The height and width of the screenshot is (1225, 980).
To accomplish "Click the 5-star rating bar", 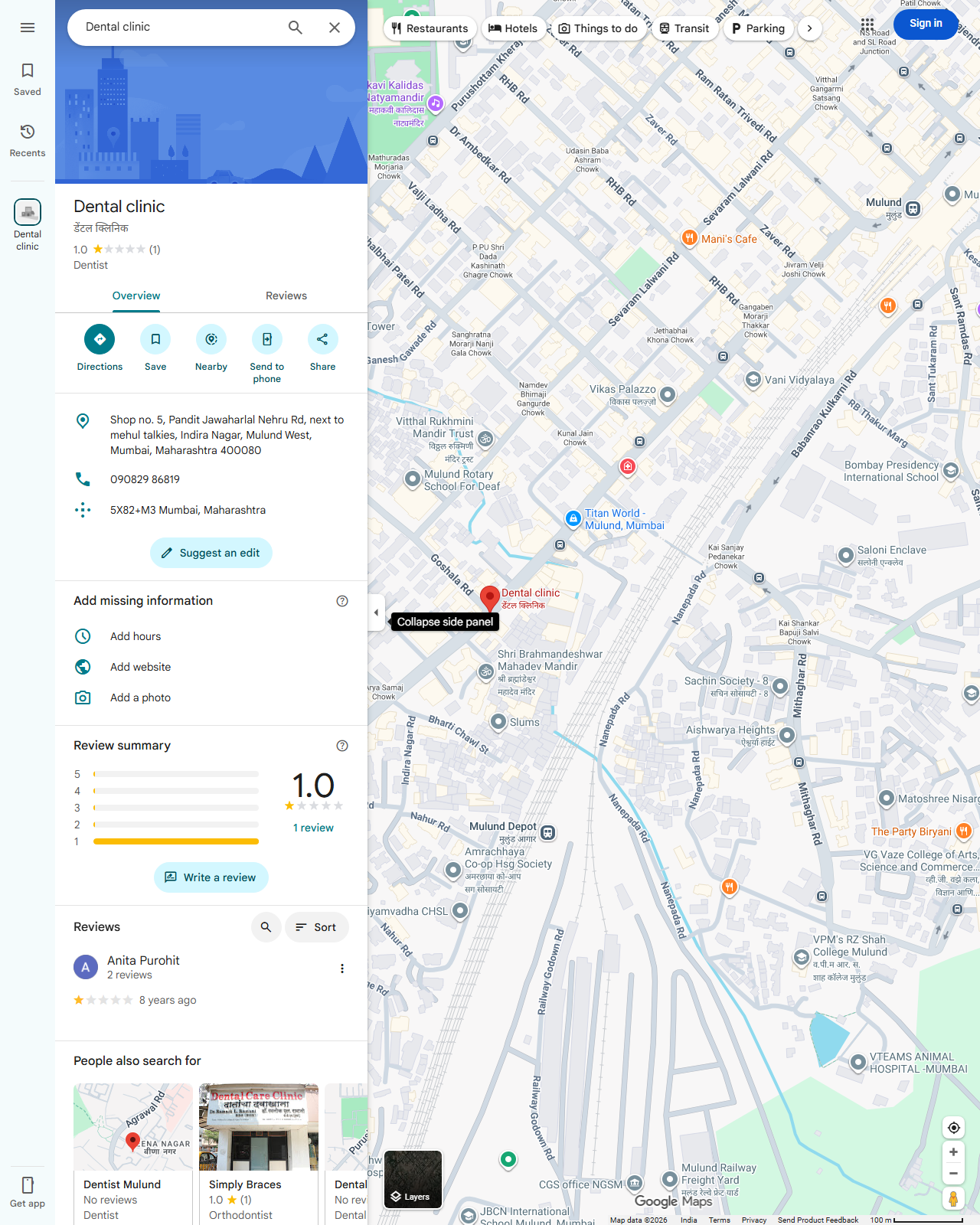I will 176,774.
